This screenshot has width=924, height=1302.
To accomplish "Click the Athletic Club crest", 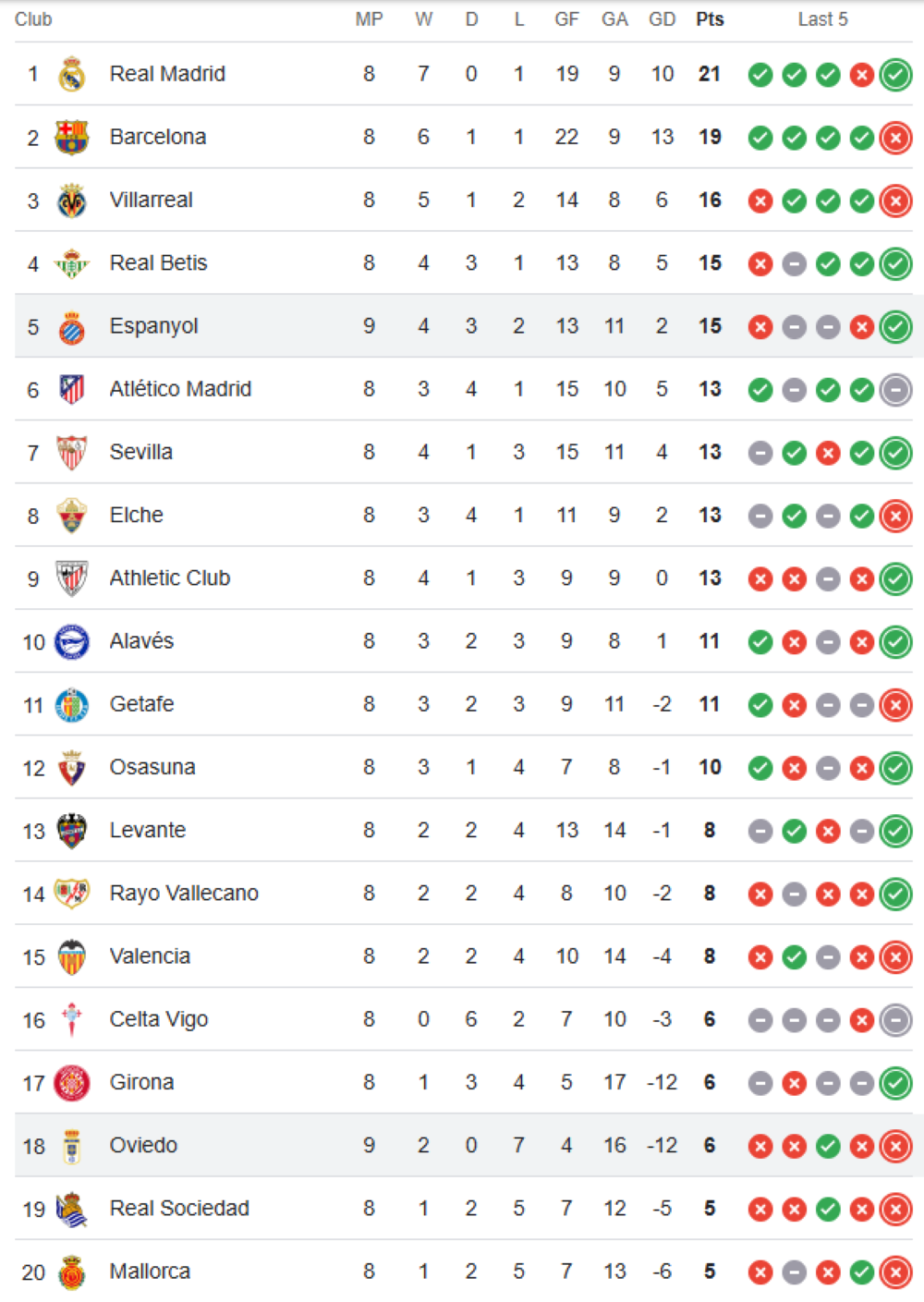I will click(x=72, y=578).
